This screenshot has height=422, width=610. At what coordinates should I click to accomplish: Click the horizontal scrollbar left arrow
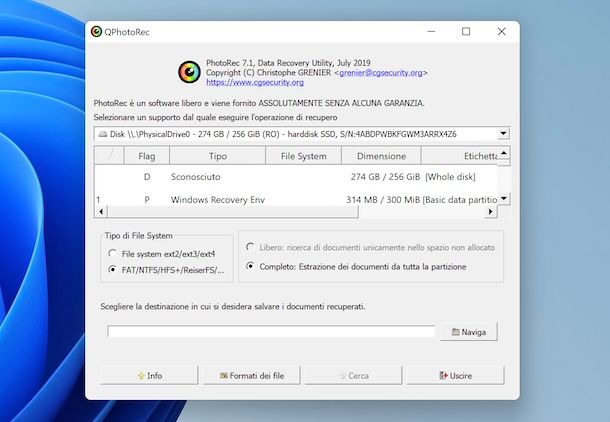(101, 212)
